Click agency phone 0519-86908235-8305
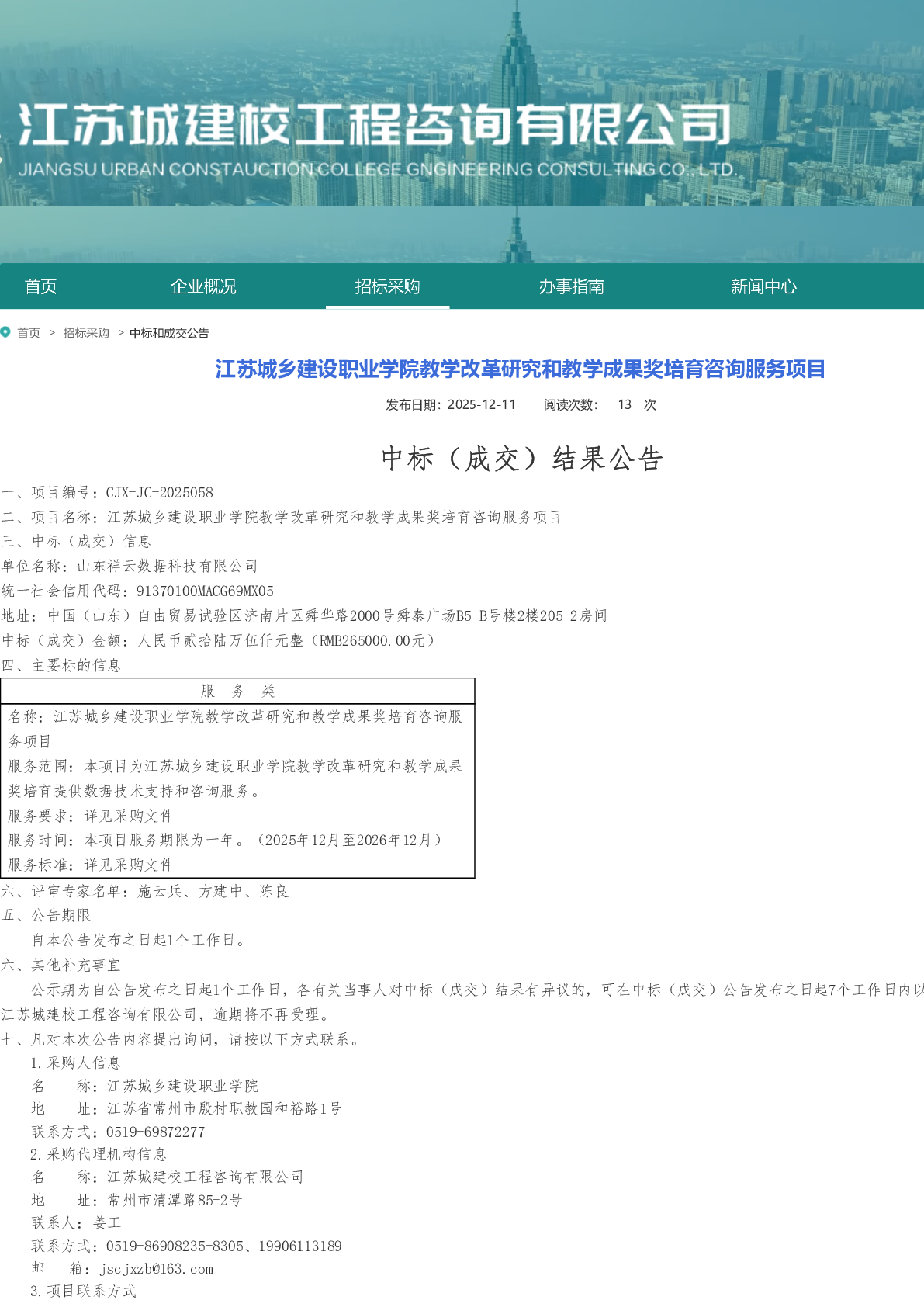Viewport: 924px width, 1307px height. [175, 1246]
